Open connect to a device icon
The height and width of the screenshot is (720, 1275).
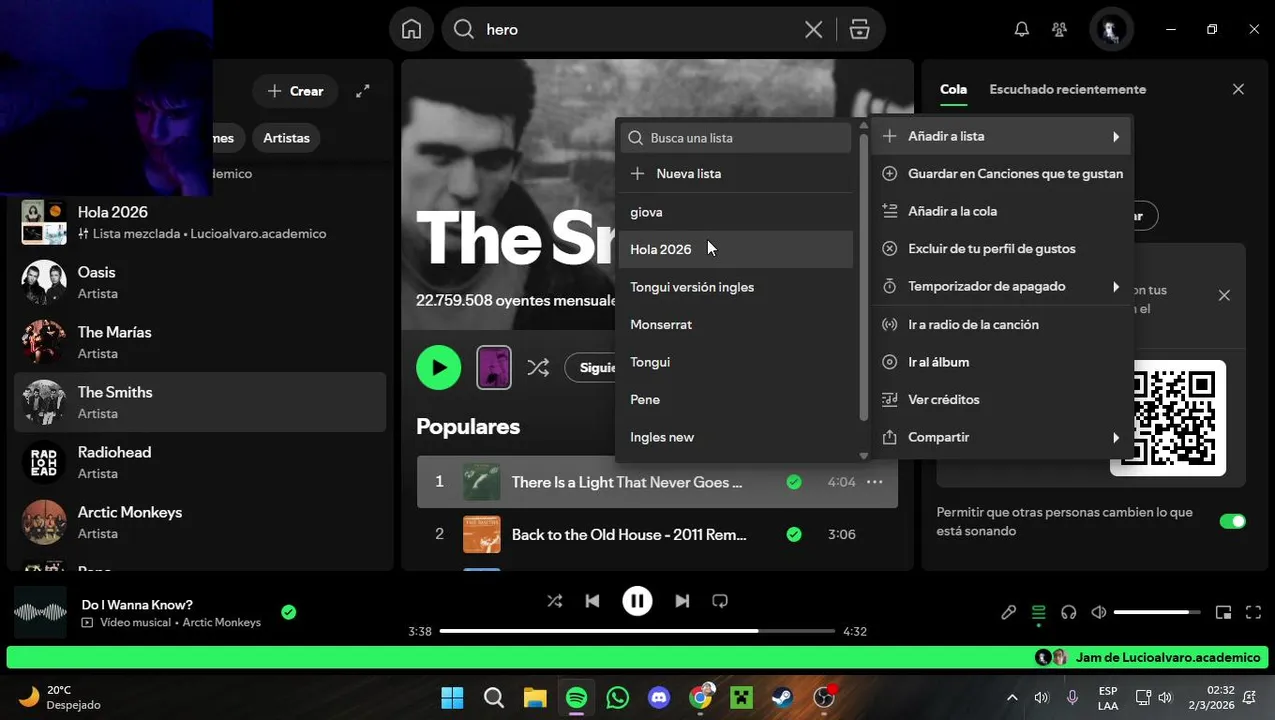(1069, 613)
